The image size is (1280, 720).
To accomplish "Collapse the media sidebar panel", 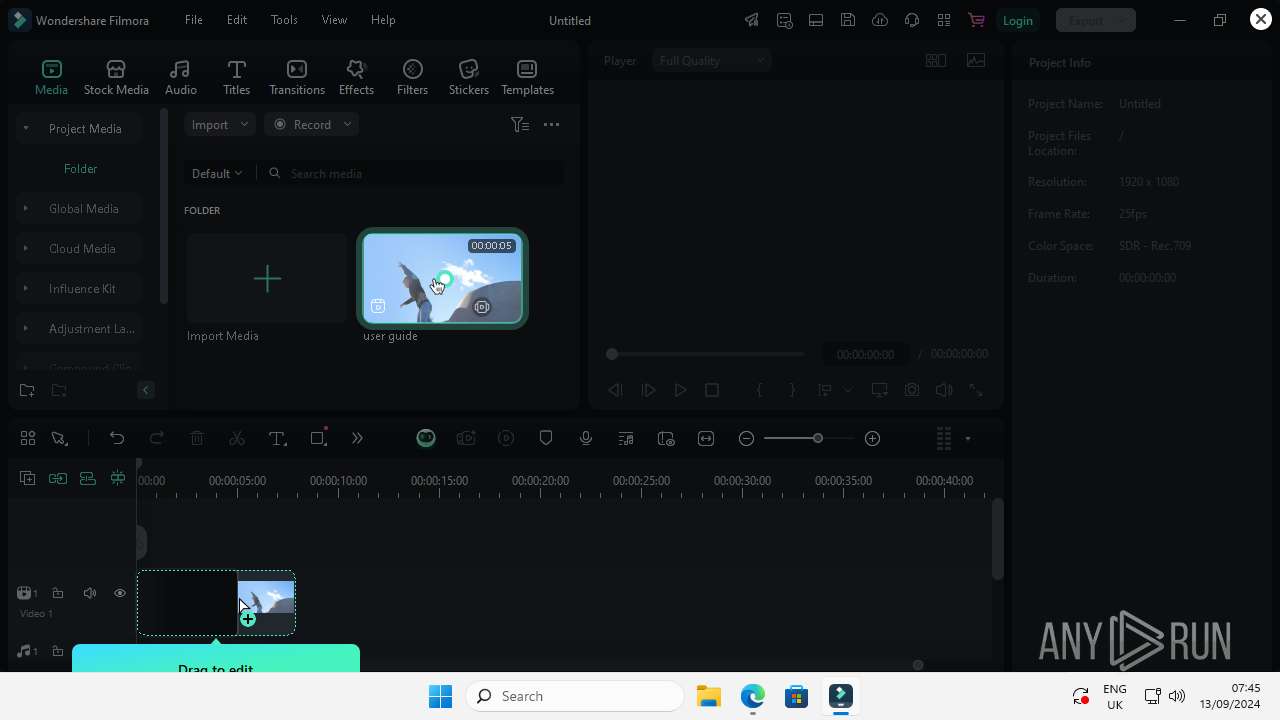I will pos(145,390).
